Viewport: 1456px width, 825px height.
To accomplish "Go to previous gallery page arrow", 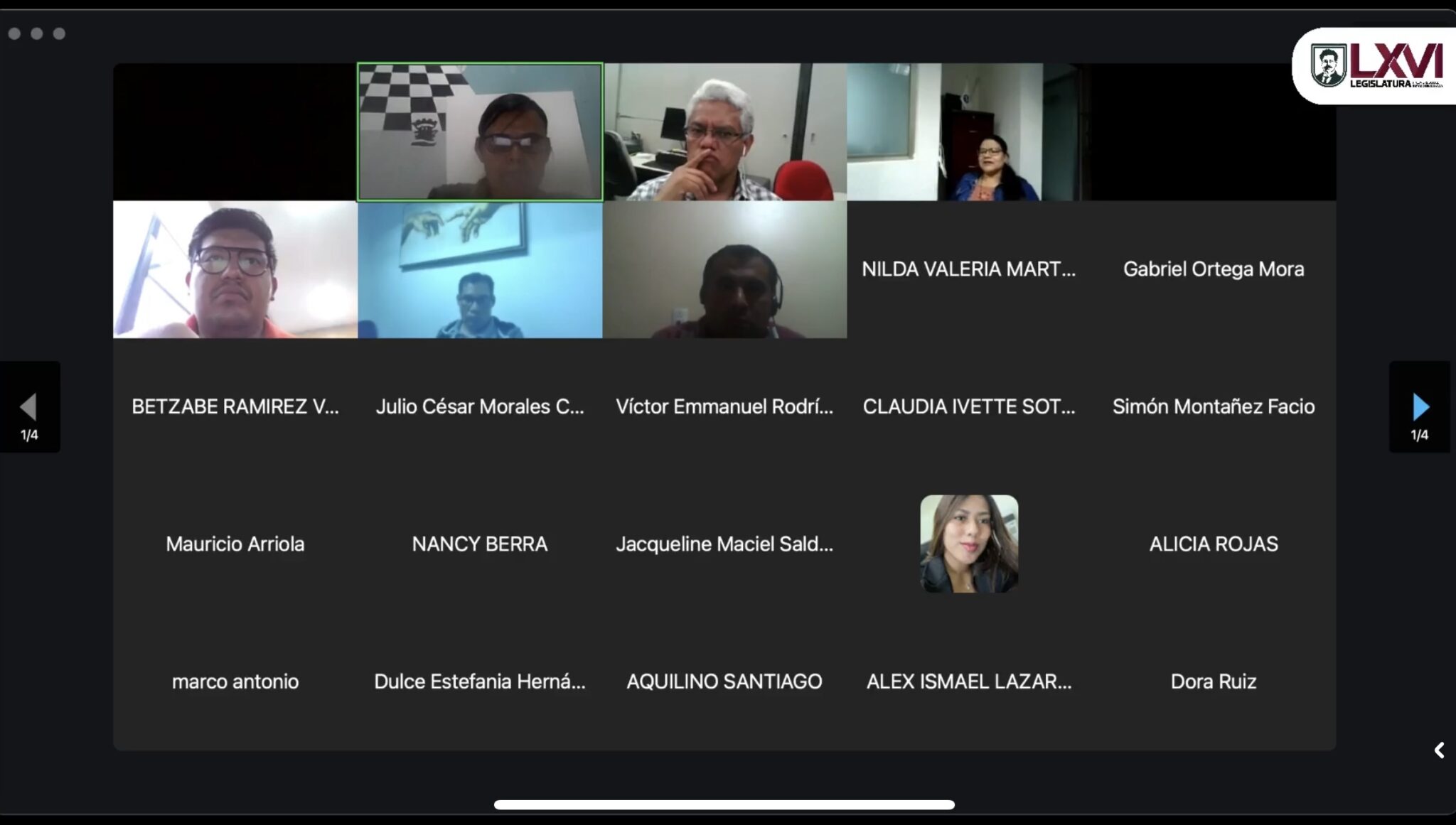I will pyautogui.click(x=29, y=406).
